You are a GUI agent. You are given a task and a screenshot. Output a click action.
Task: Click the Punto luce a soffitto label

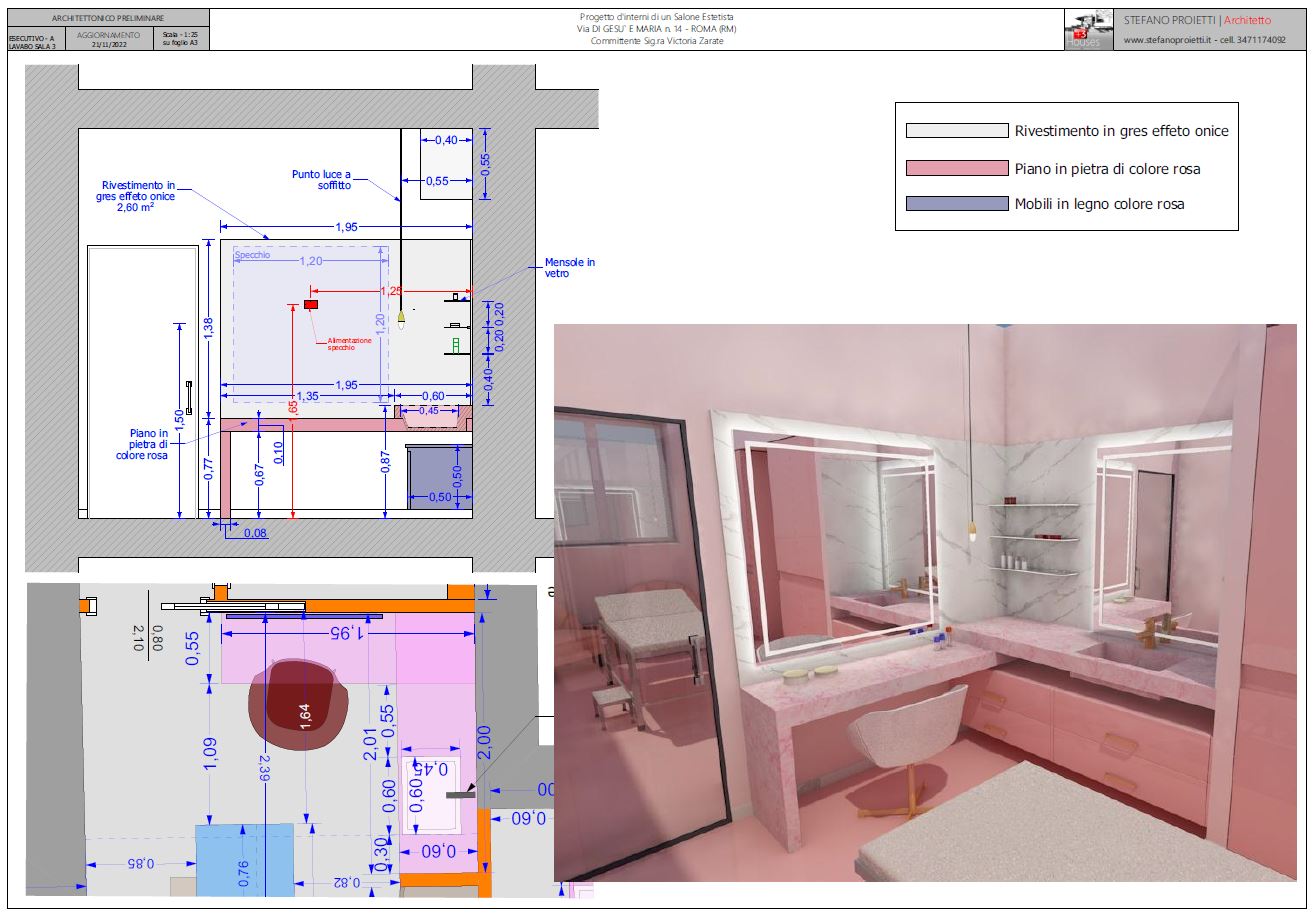coord(321,179)
